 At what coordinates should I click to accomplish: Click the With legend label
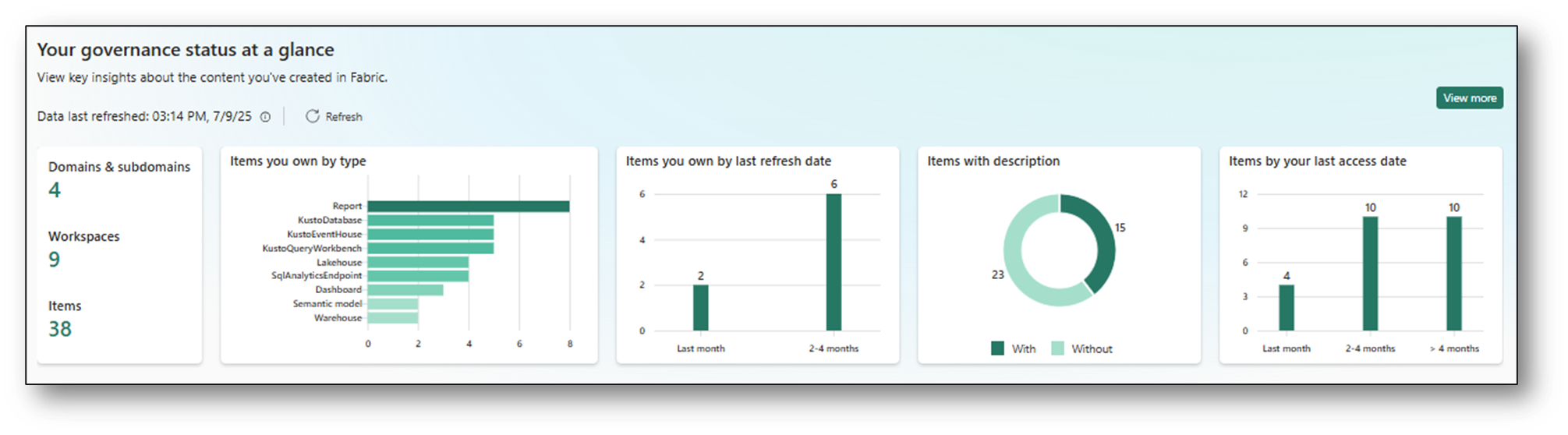[1024, 349]
